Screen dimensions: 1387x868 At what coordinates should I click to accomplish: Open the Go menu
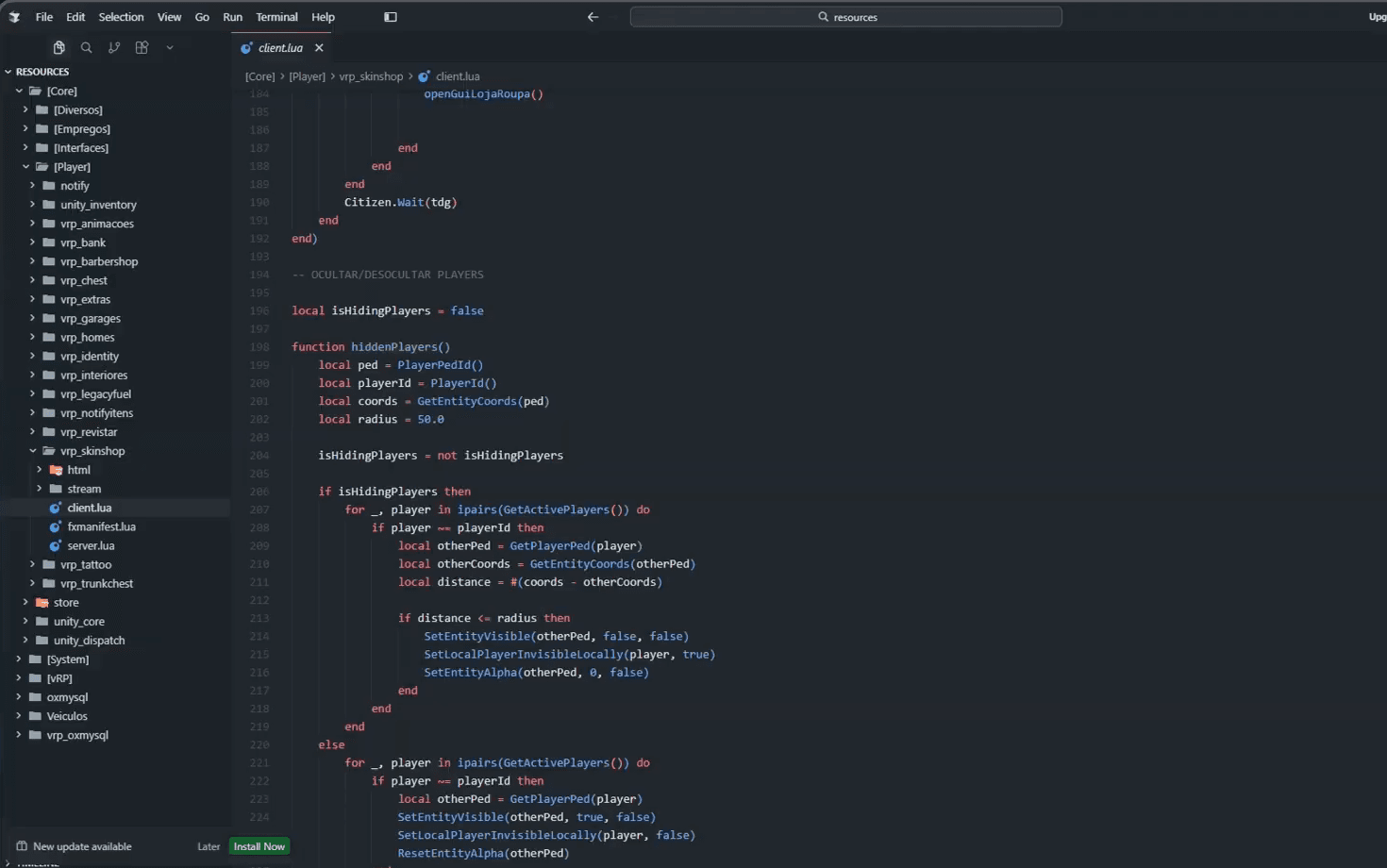coord(202,17)
